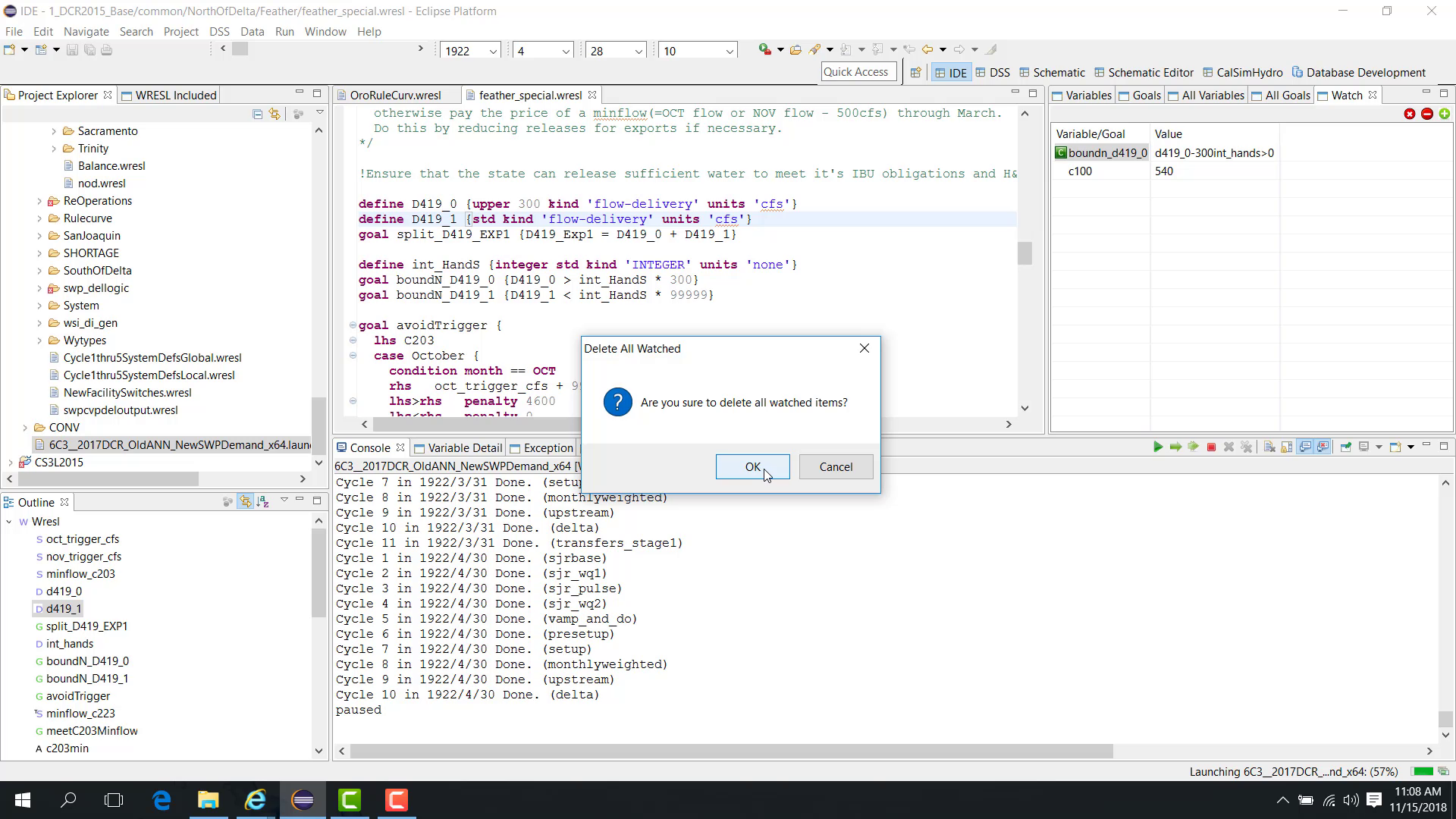
Task: Close the Delete All Watched dialog
Action: pyautogui.click(x=864, y=348)
